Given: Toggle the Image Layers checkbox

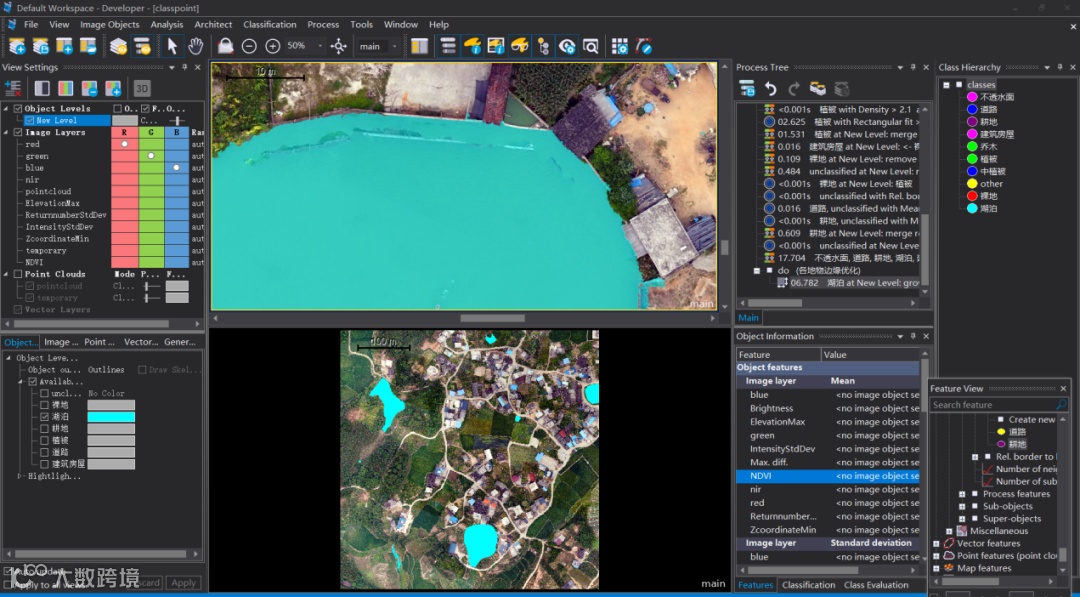Looking at the screenshot, I should [x=18, y=132].
